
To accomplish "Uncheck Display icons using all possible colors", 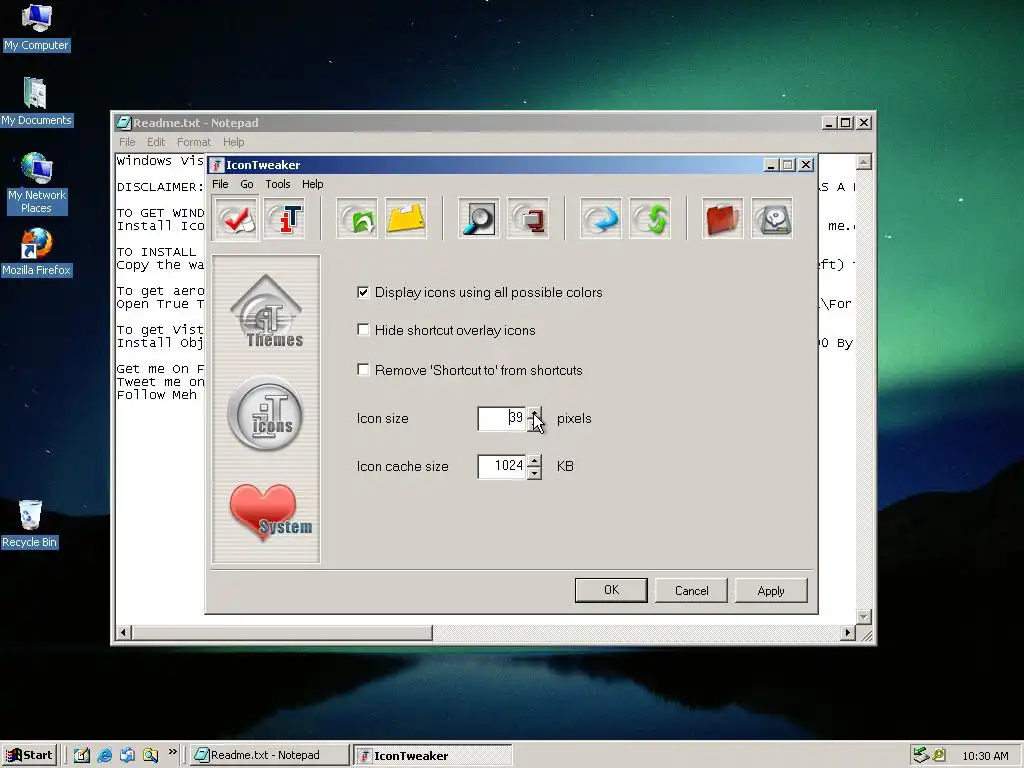I will coord(363,292).
